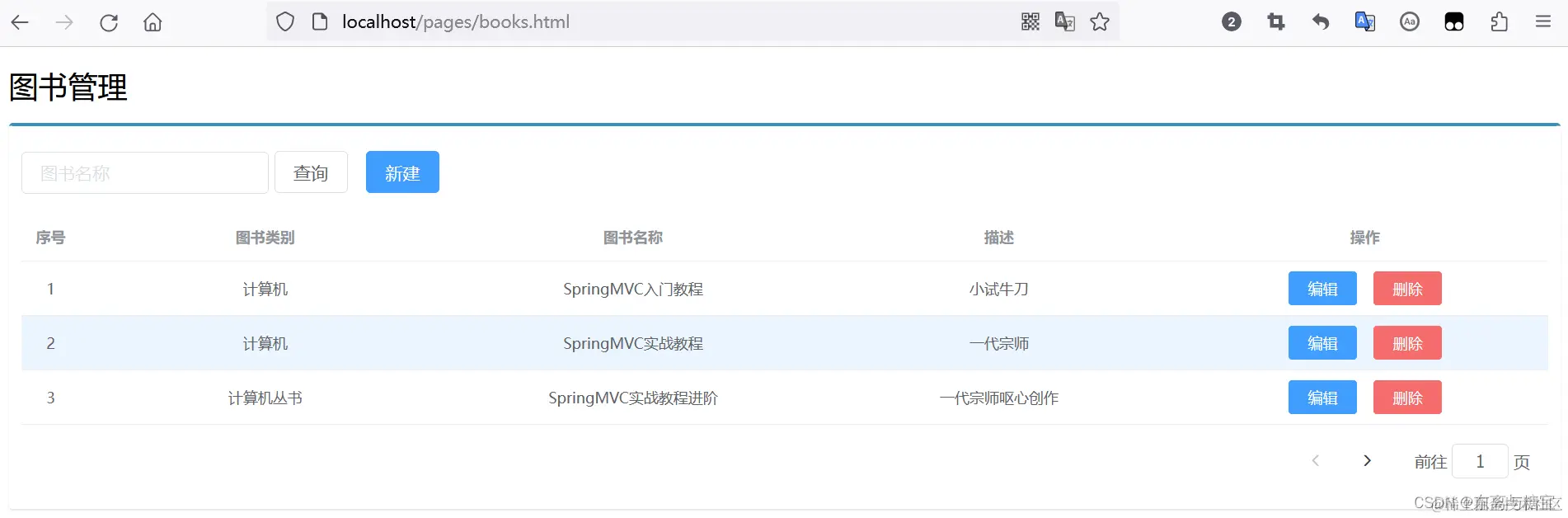The image size is (1568, 518).
Task: Open the browser hamburger menu
Action: (x=1543, y=22)
